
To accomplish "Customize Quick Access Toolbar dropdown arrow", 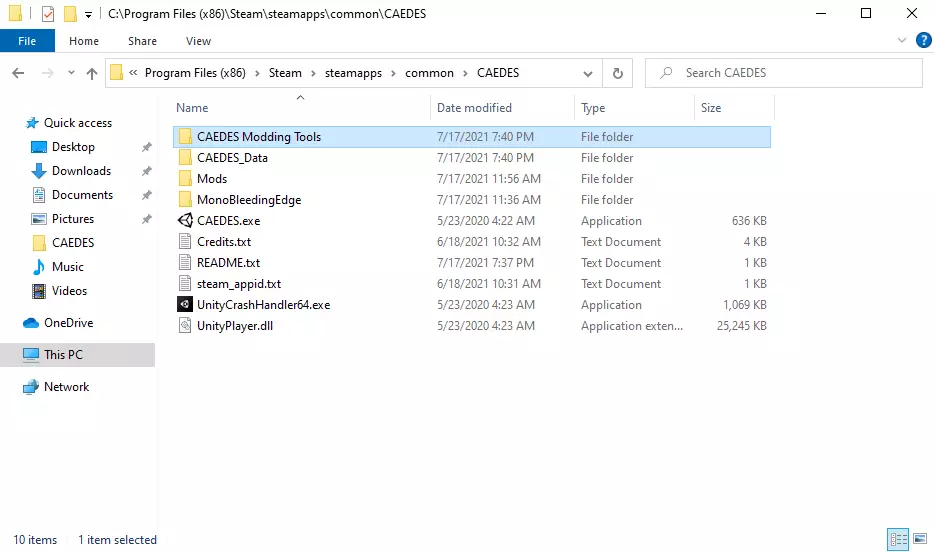I will [x=88, y=14].
